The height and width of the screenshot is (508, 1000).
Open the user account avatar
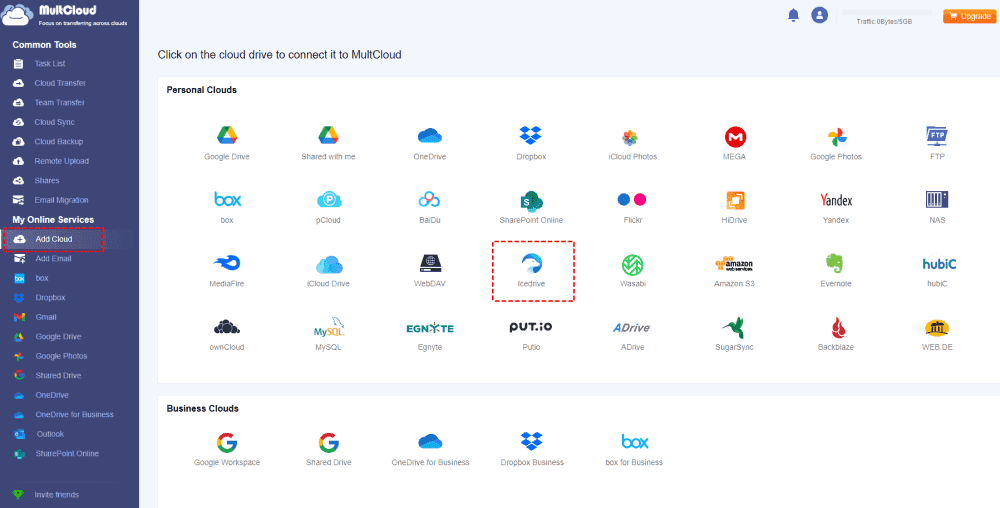(x=820, y=15)
